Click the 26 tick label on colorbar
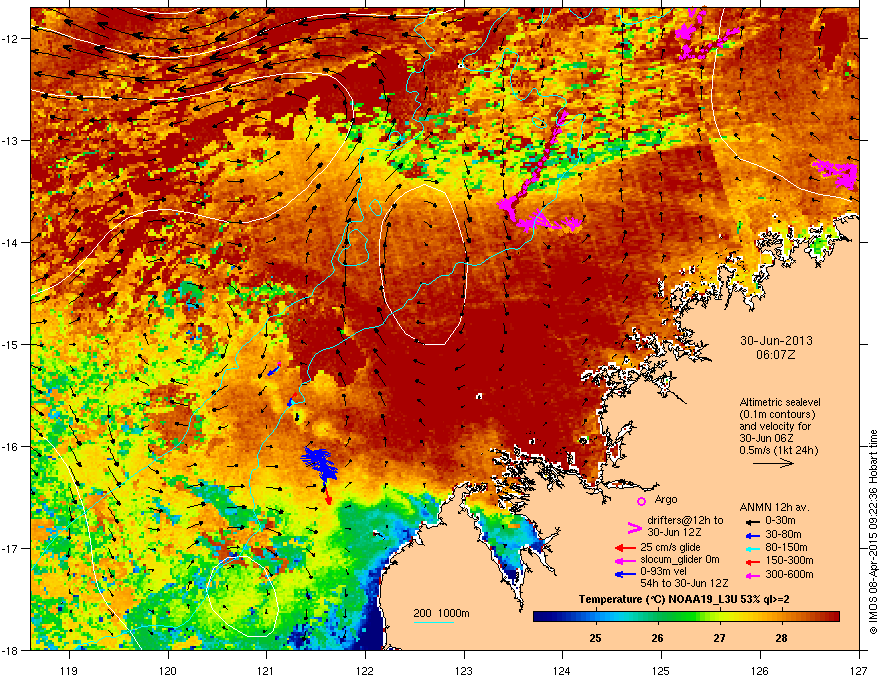Image resolution: width=880 pixels, height=680 pixels. [658, 638]
